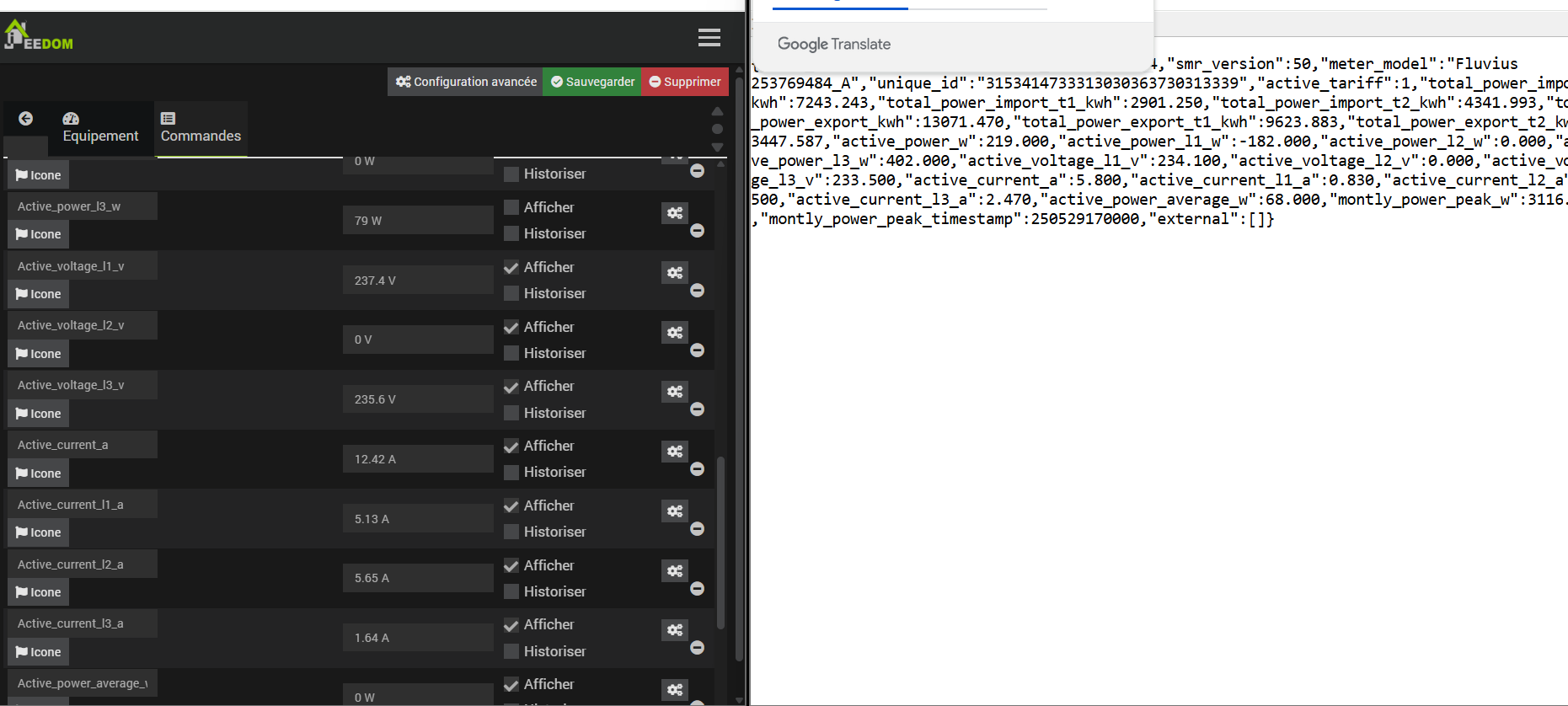The width and height of the screenshot is (1568, 706).
Task: Open advanced settings gear for Active_power_average
Action: click(675, 690)
